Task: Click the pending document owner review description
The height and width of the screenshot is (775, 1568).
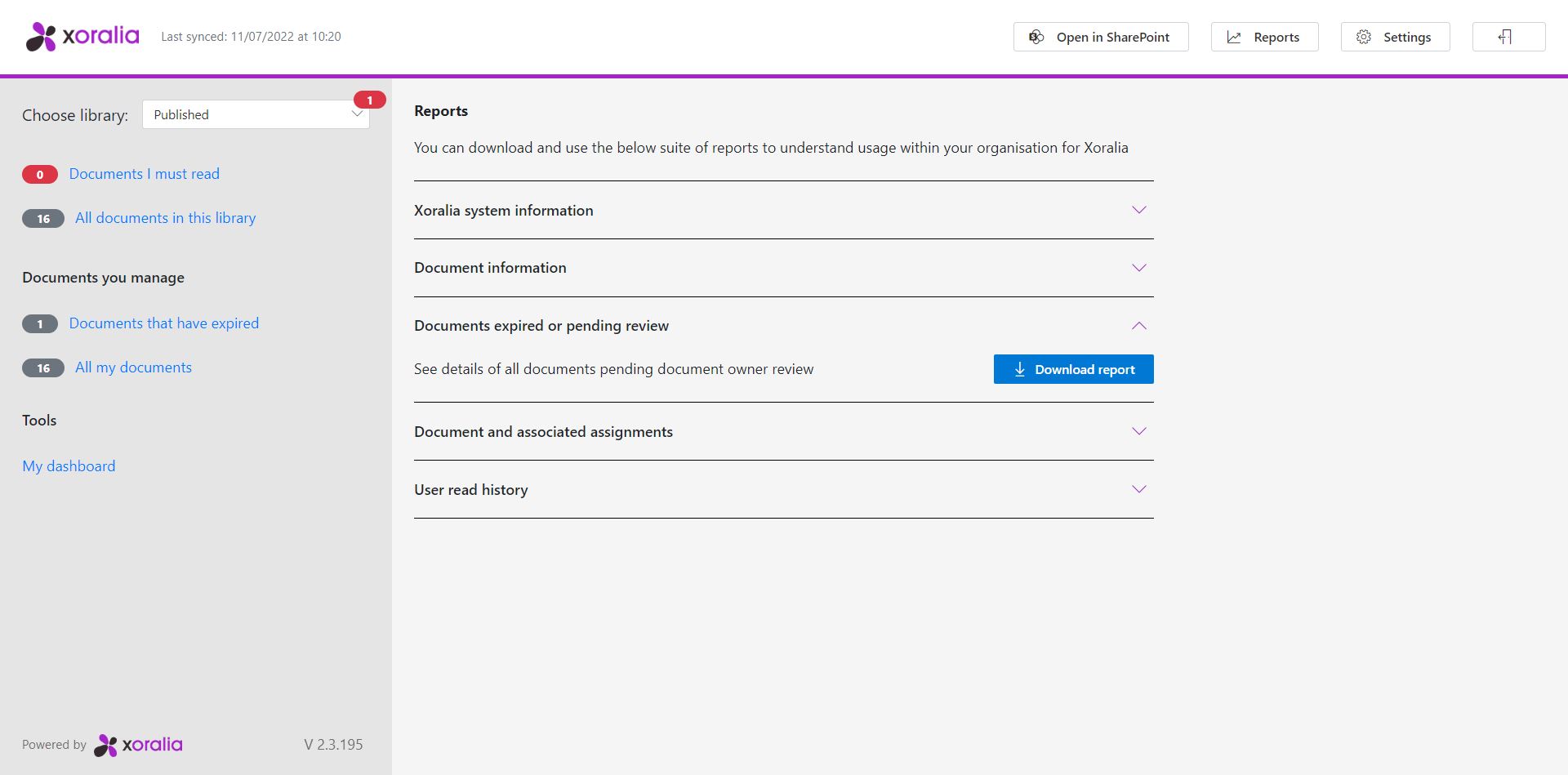Action: tap(614, 369)
